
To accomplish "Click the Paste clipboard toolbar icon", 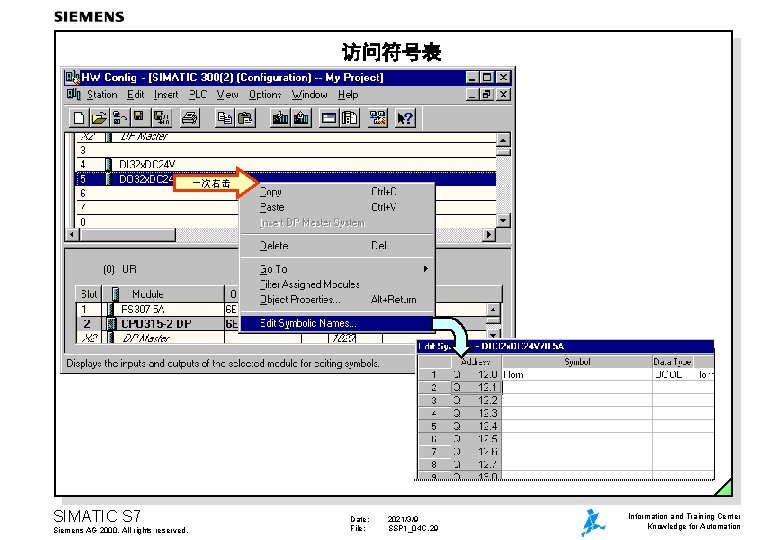I will [x=245, y=118].
